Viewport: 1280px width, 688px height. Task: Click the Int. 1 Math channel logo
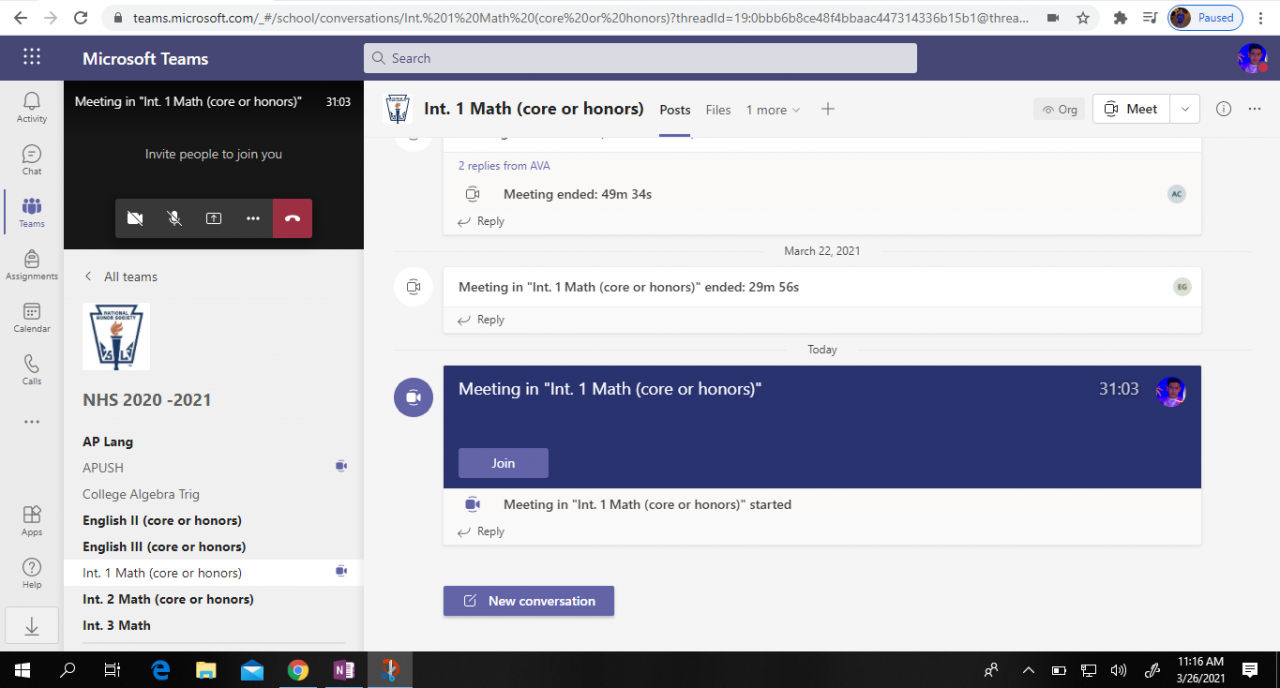pos(398,109)
